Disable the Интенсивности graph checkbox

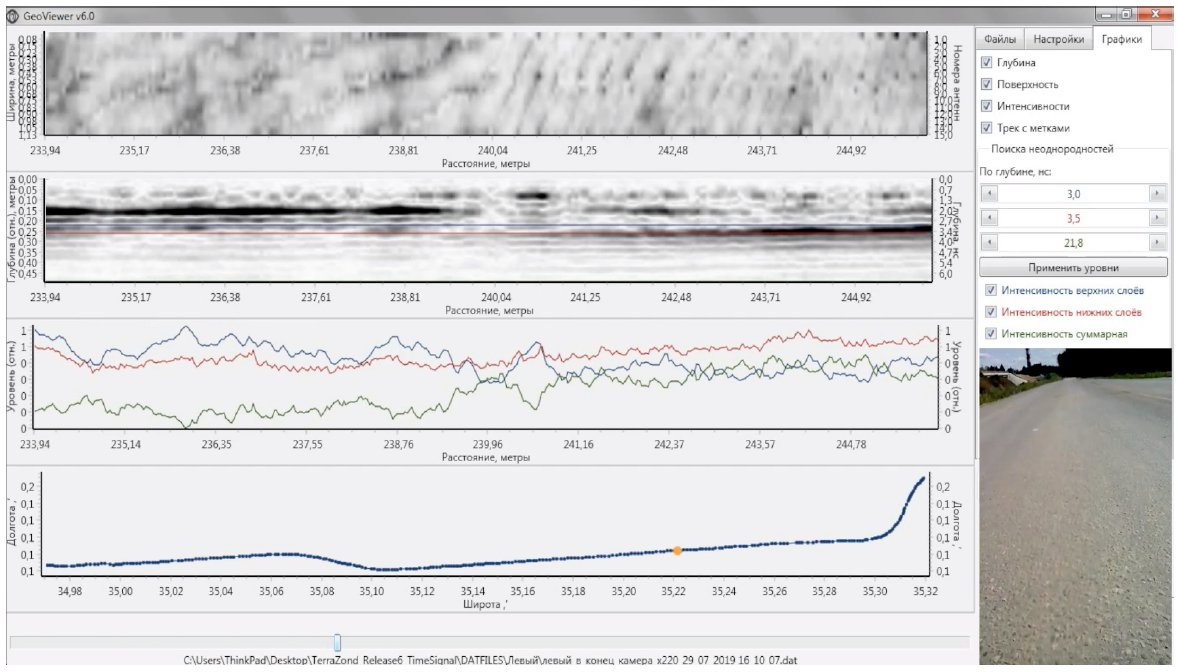(x=988, y=106)
